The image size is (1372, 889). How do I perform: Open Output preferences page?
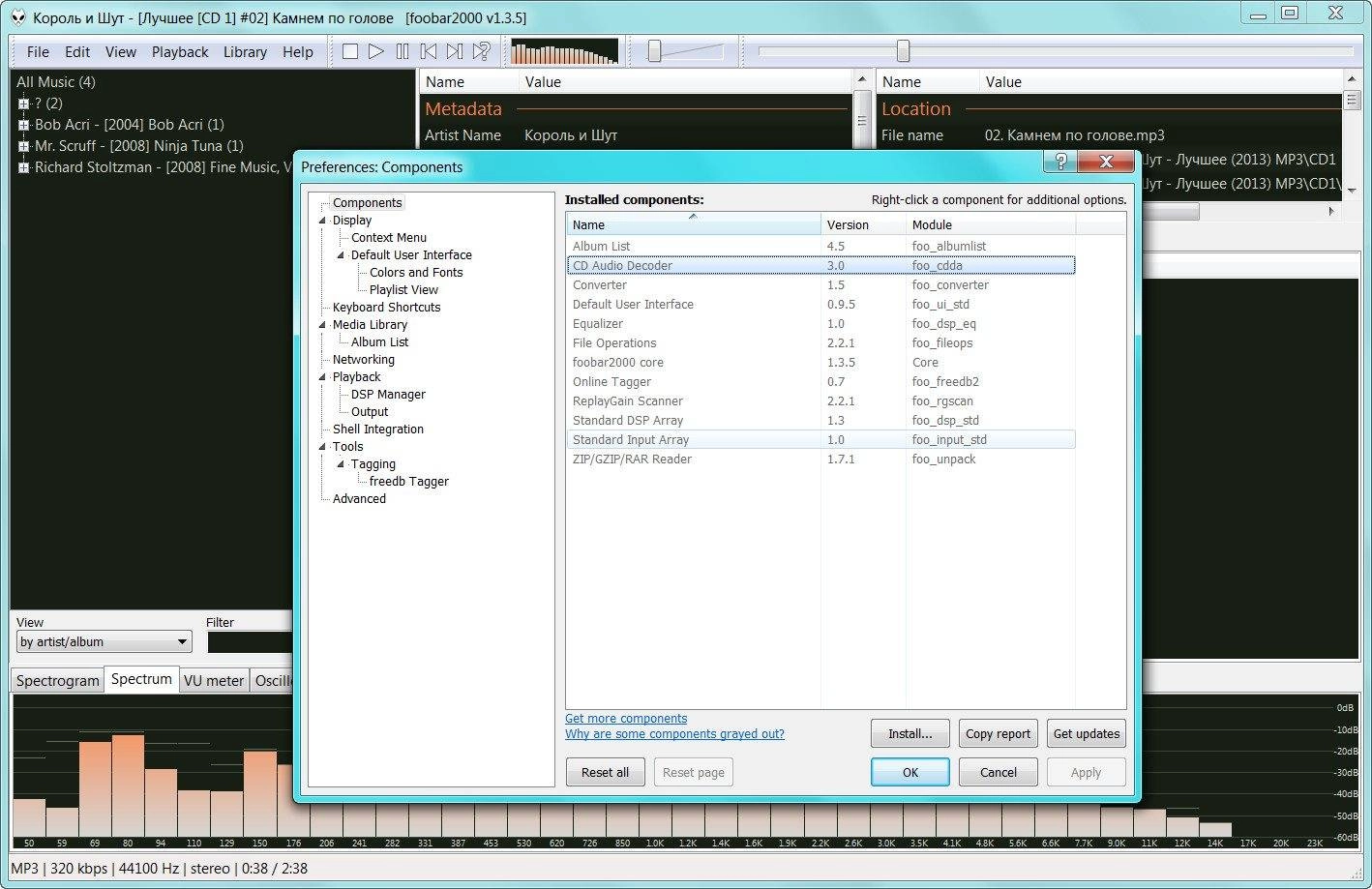click(x=370, y=412)
